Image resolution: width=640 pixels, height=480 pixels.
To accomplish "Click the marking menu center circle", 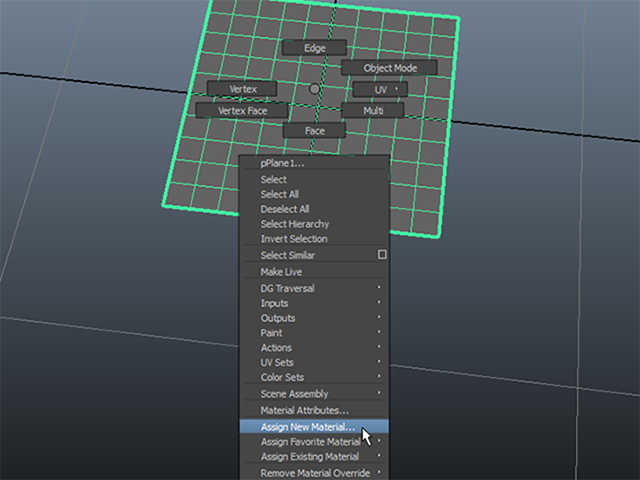I will point(314,89).
